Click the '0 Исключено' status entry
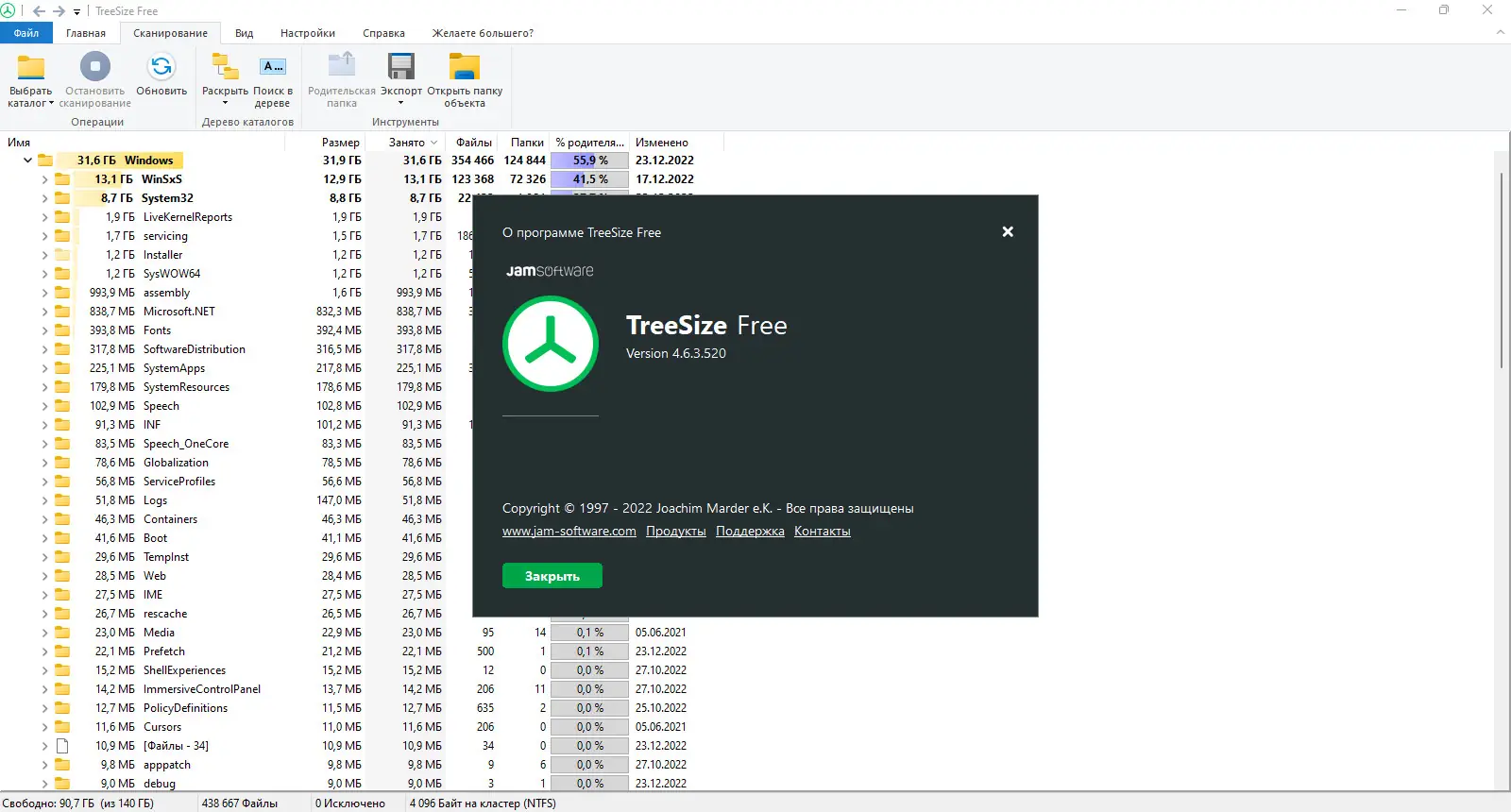 [350, 804]
